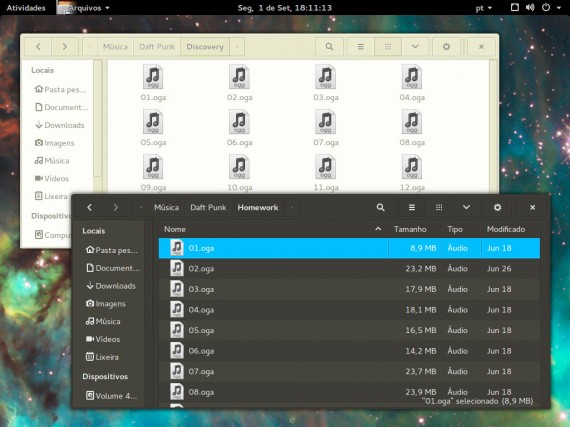This screenshot has width=570, height=427.
Task: Sort by Tipo column header
Action: coord(461,229)
